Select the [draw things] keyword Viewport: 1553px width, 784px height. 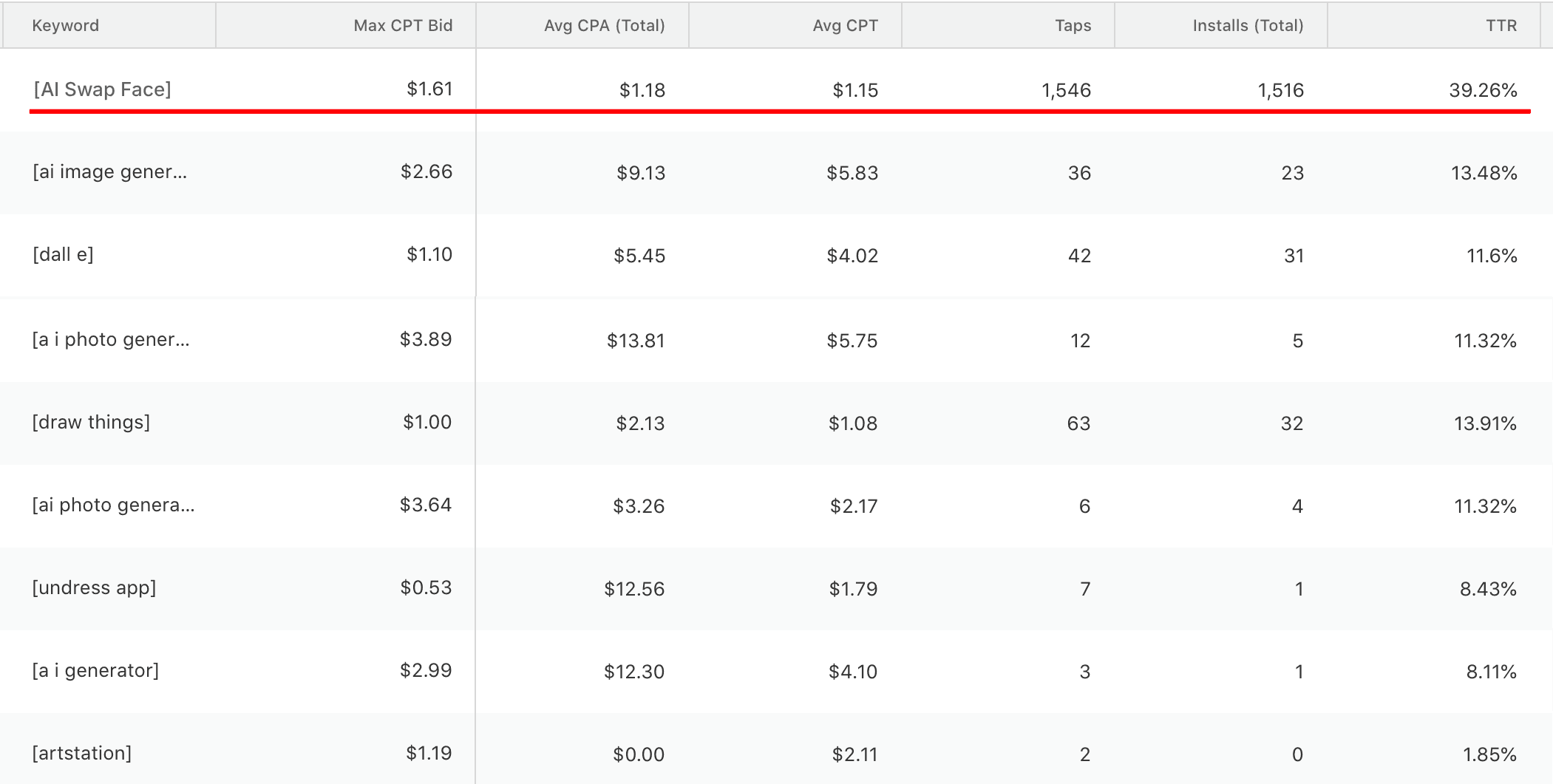coord(92,422)
